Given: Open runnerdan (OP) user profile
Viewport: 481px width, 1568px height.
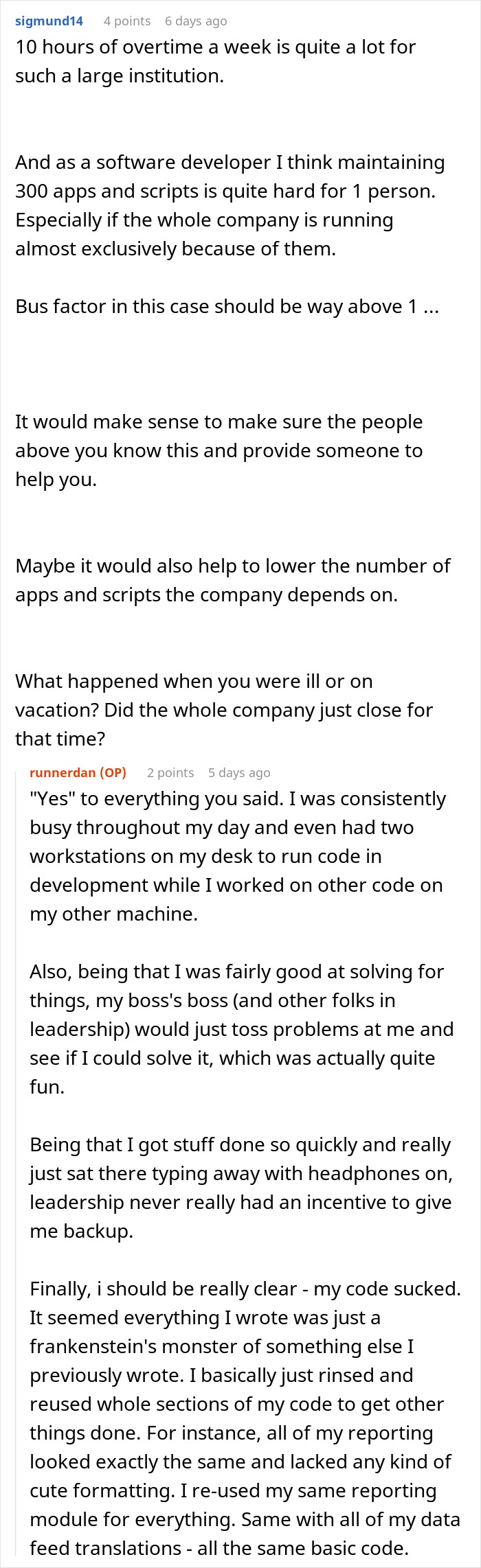Looking at the screenshot, I should click(x=78, y=772).
